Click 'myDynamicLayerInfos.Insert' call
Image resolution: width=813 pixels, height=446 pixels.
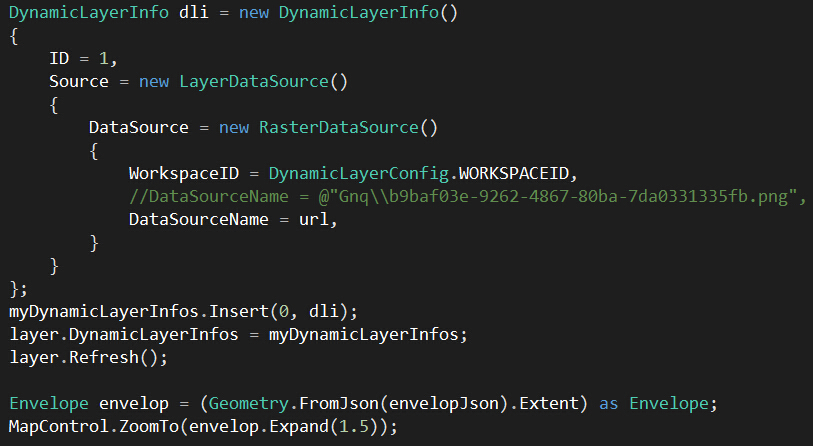tap(139, 311)
